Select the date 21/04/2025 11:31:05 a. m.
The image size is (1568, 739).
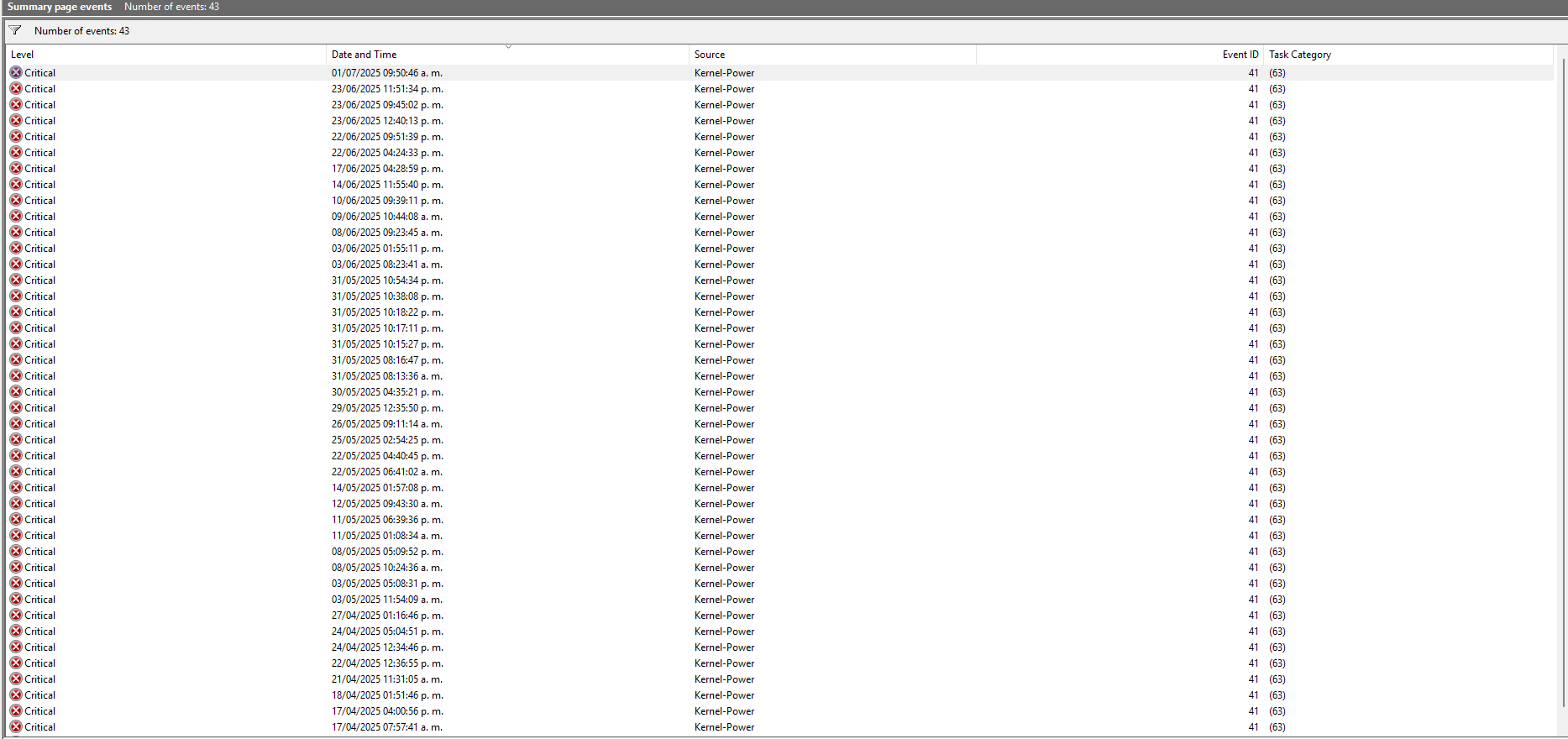coord(387,679)
